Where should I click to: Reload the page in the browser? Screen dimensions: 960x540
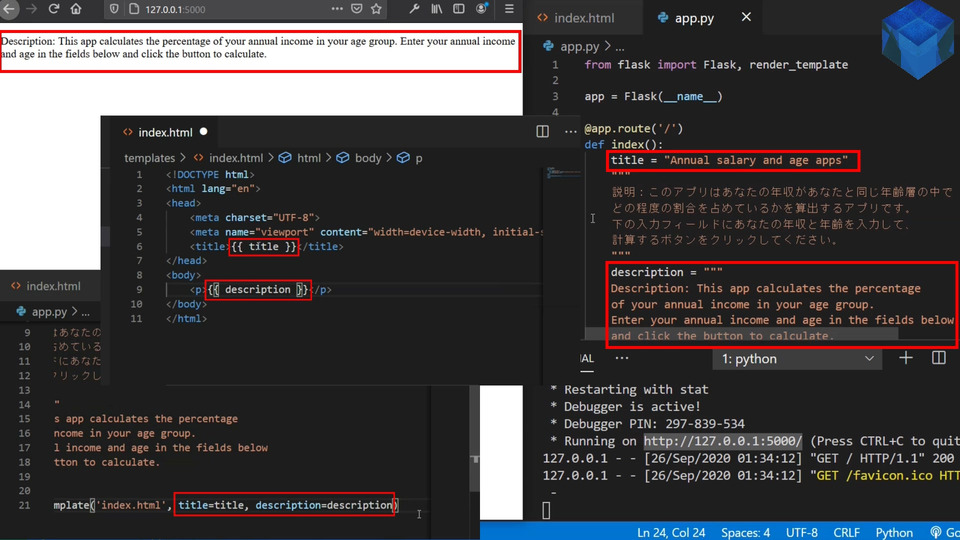54,9
